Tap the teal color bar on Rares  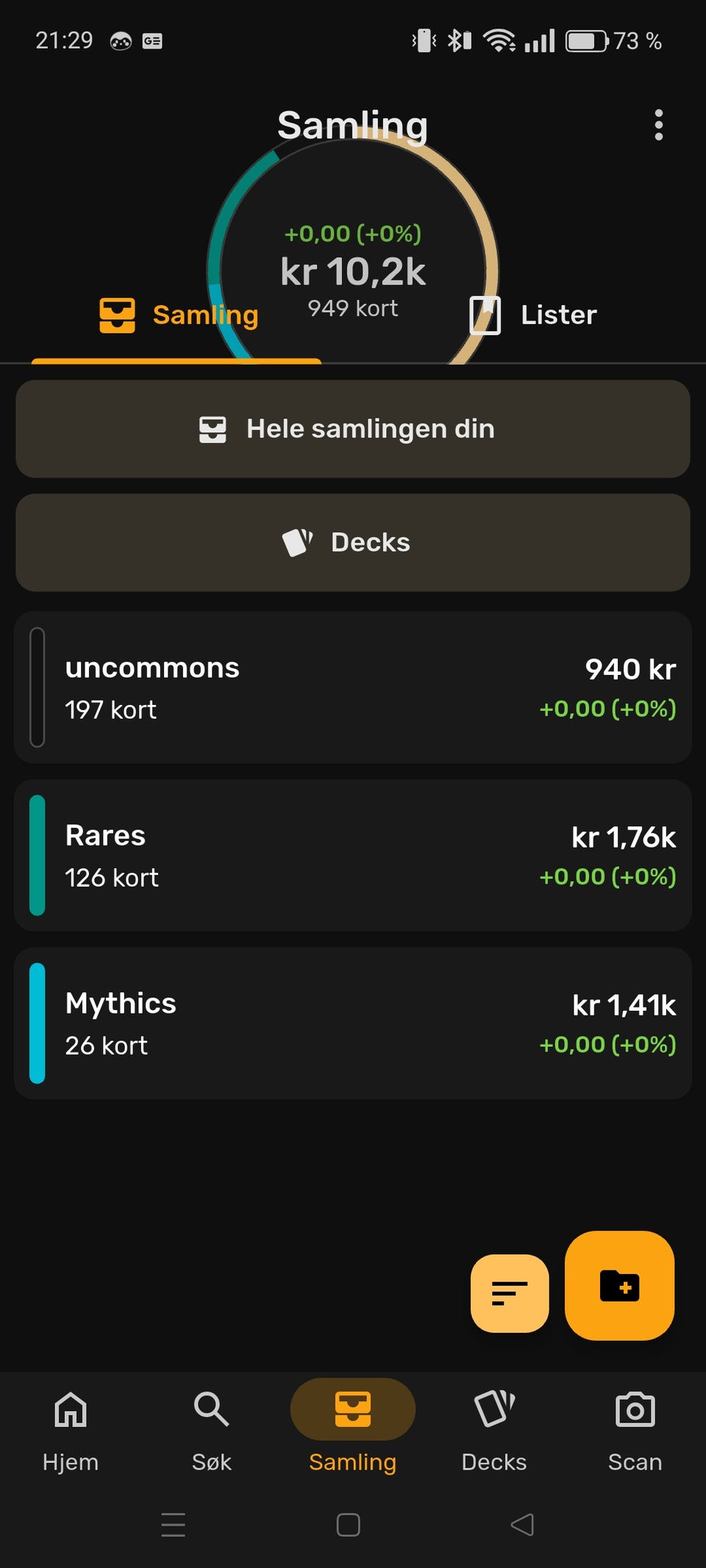point(38,856)
